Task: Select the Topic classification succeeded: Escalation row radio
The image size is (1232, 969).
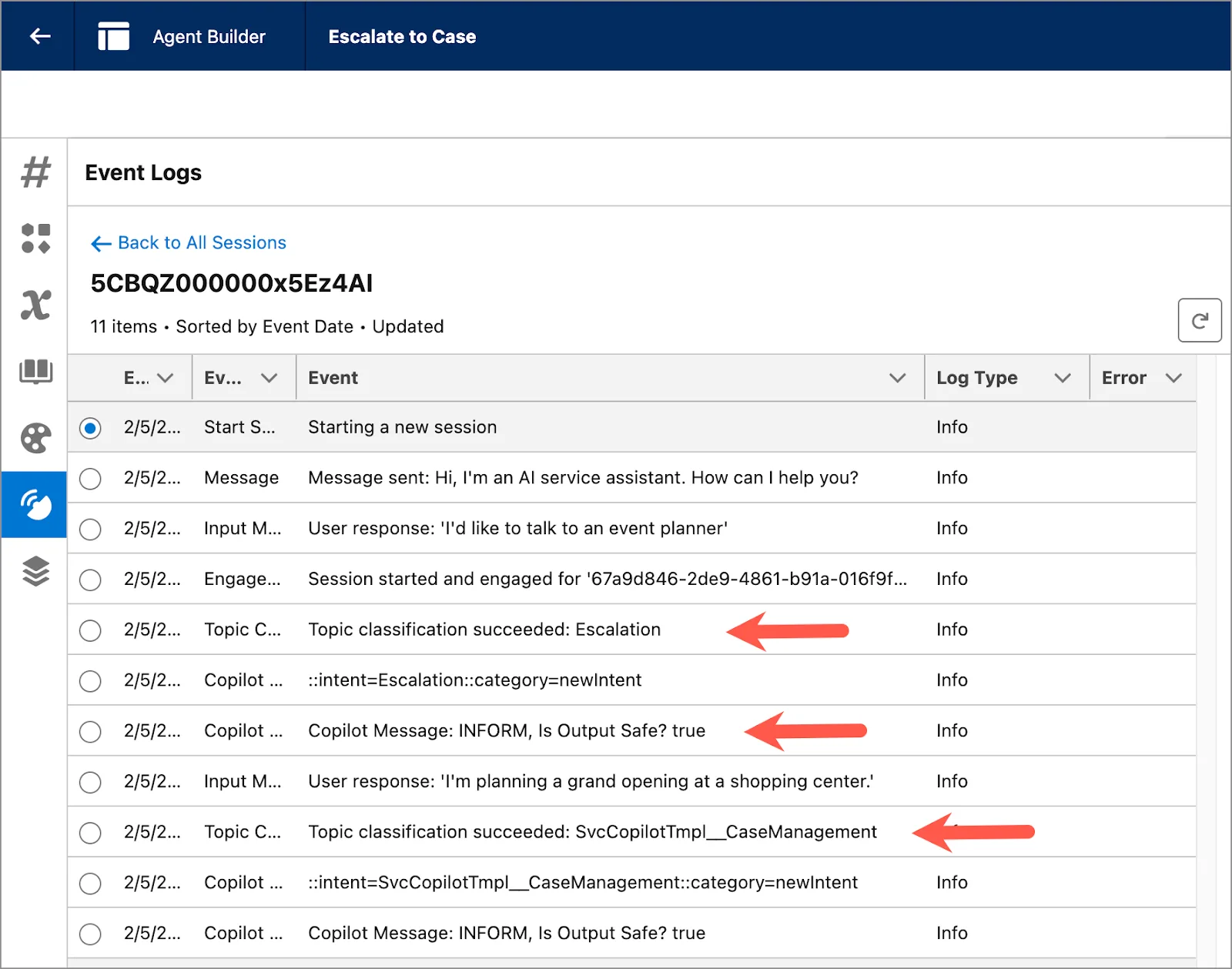Action: pyautogui.click(x=90, y=630)
